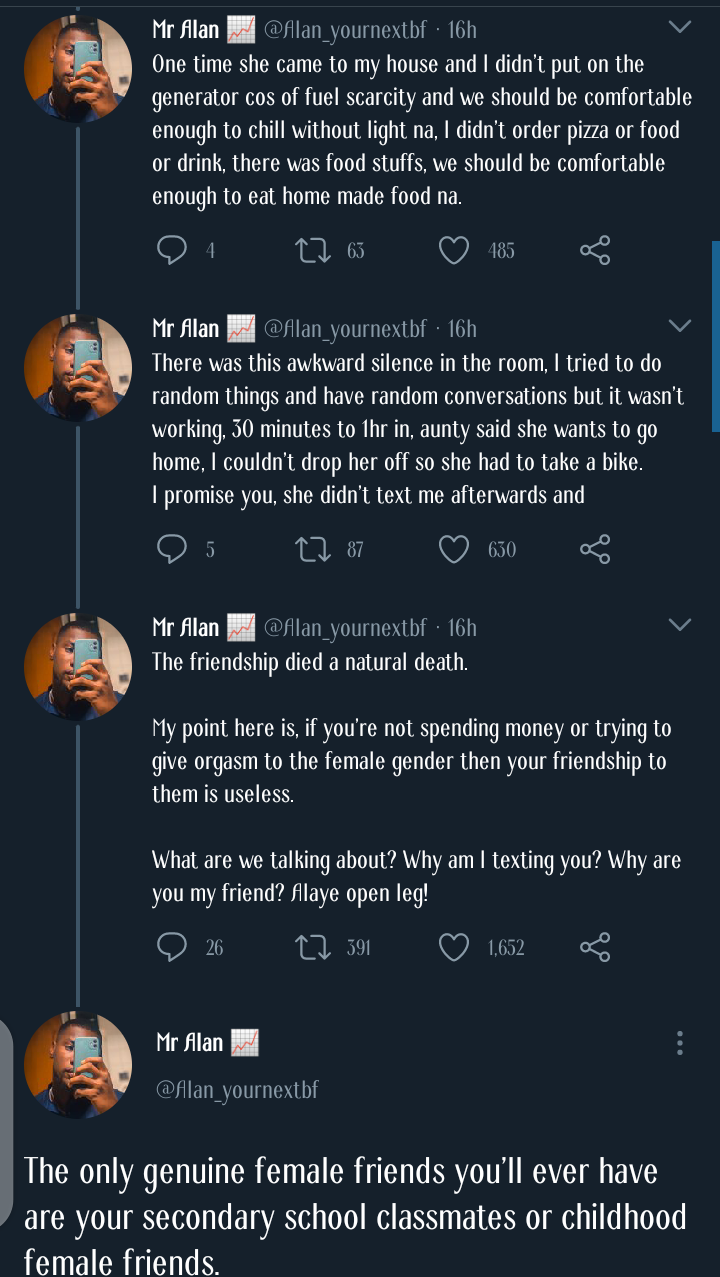Share the awkward silence tweet
This screenshot has height=1277, width=720.
click(595, 548)
